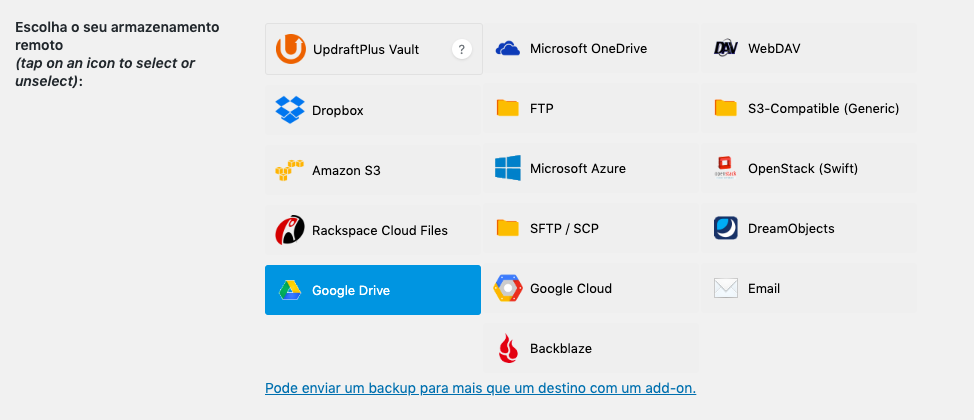
Task: Choose SFTP / SCP storage option
Action: point(591,228)
